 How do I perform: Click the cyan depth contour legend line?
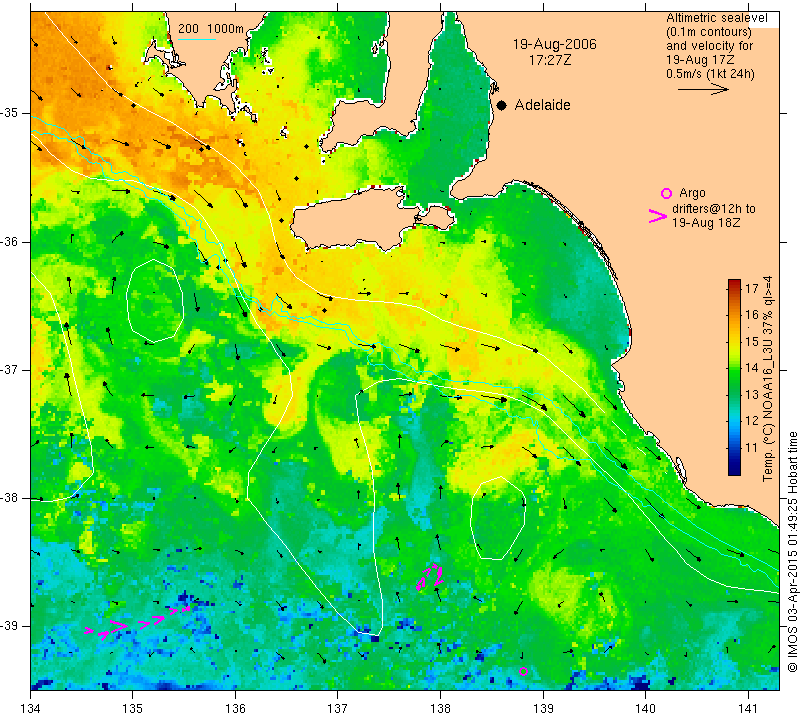196,39
